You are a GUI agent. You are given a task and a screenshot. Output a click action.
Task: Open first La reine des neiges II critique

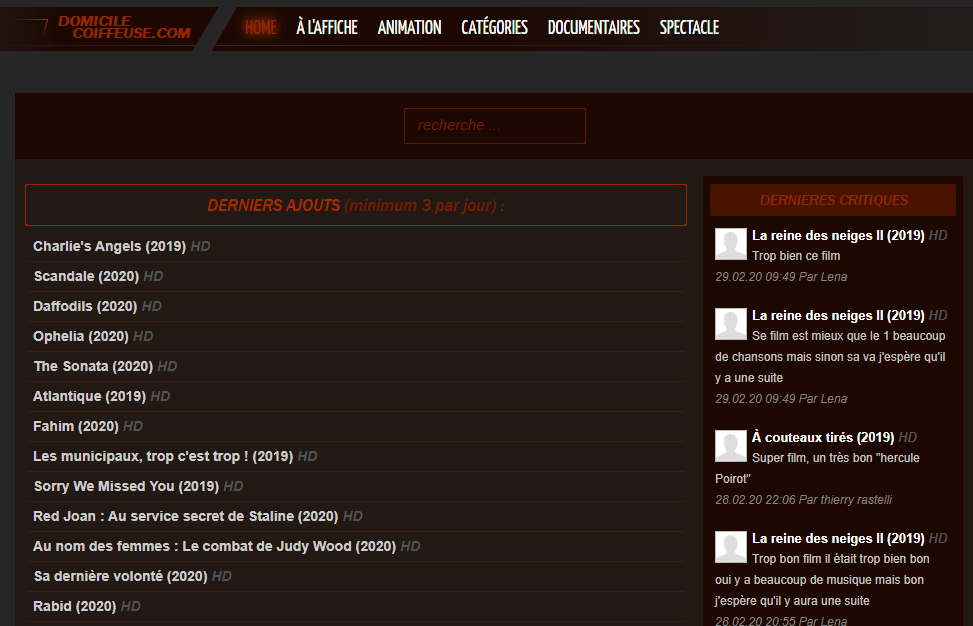tap(838, 235)
